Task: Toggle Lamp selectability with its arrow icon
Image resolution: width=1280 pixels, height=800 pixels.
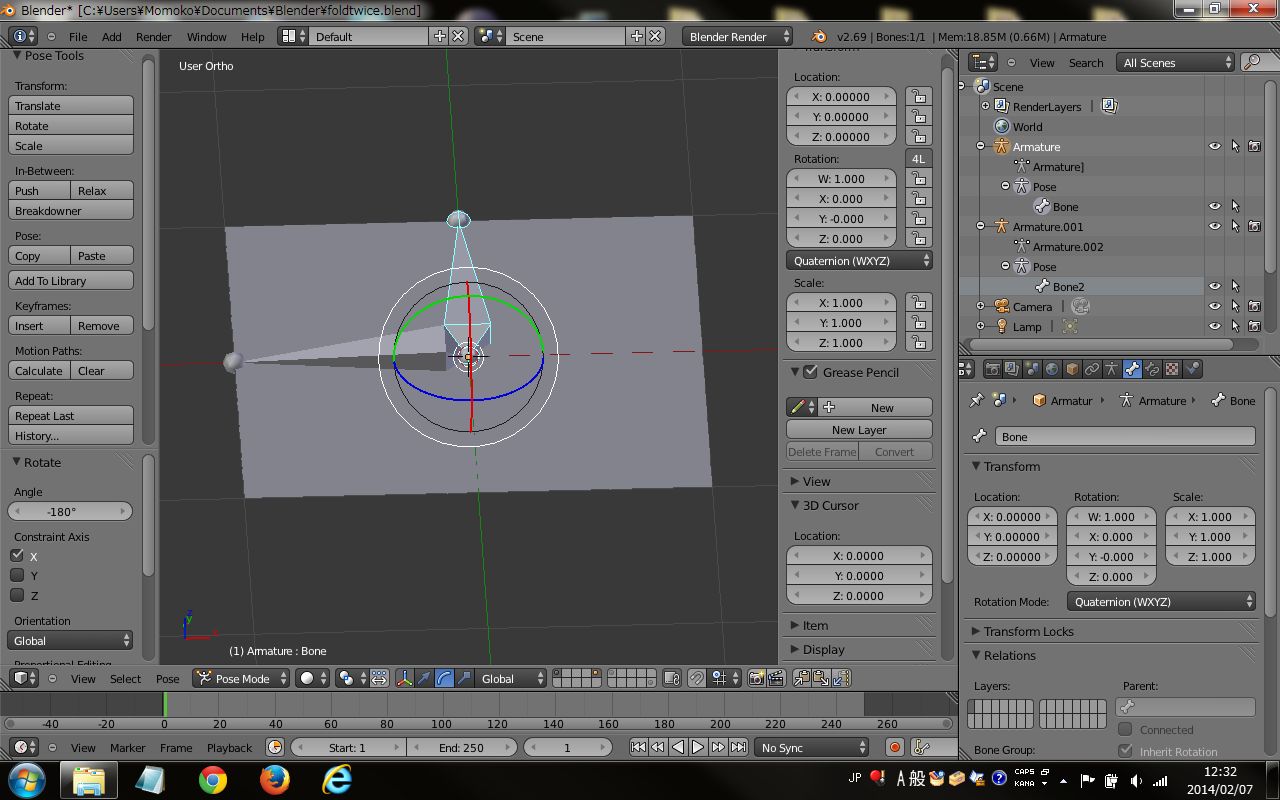Action: [1235, 326]
